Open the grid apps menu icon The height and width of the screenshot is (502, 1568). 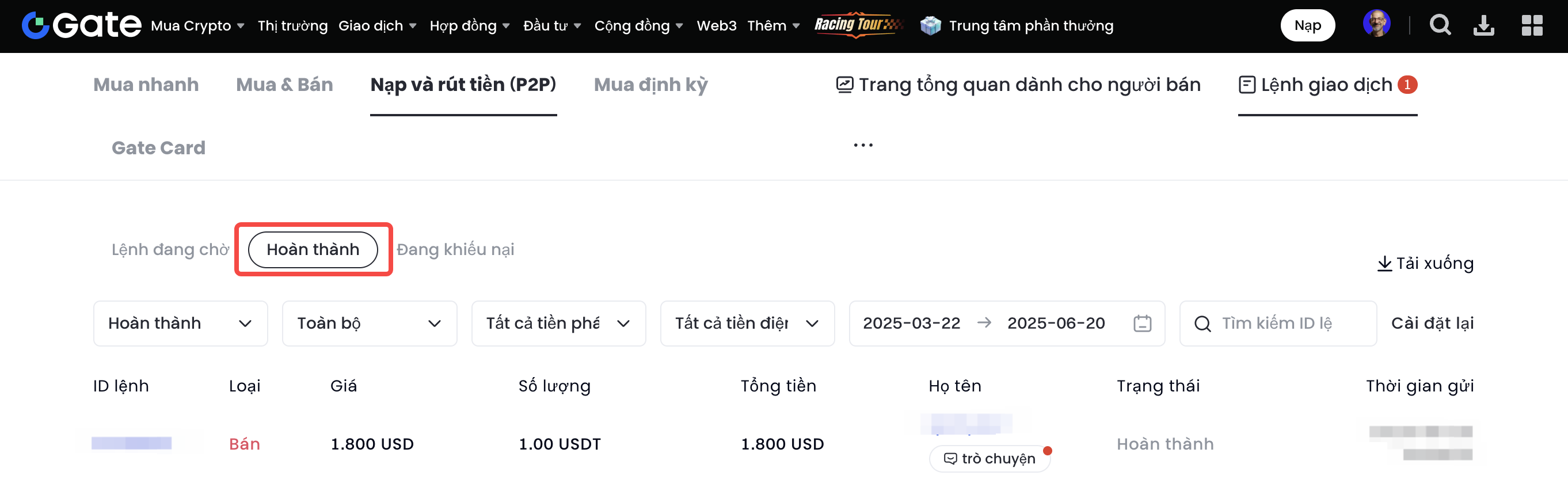tap(1532, 25)
